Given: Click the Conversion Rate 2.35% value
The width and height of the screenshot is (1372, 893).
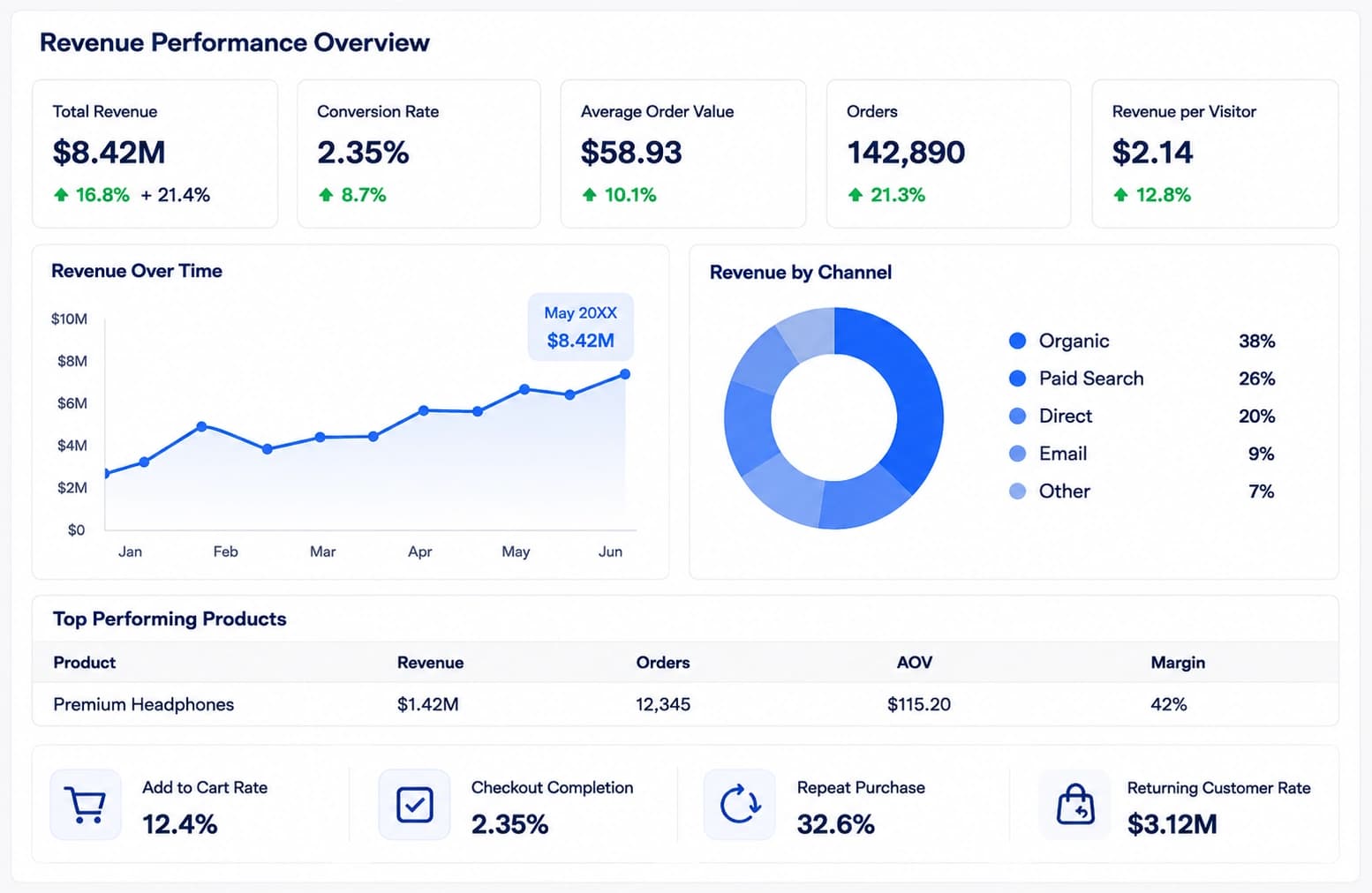Looking at the screenshot, I should (363, 153).
